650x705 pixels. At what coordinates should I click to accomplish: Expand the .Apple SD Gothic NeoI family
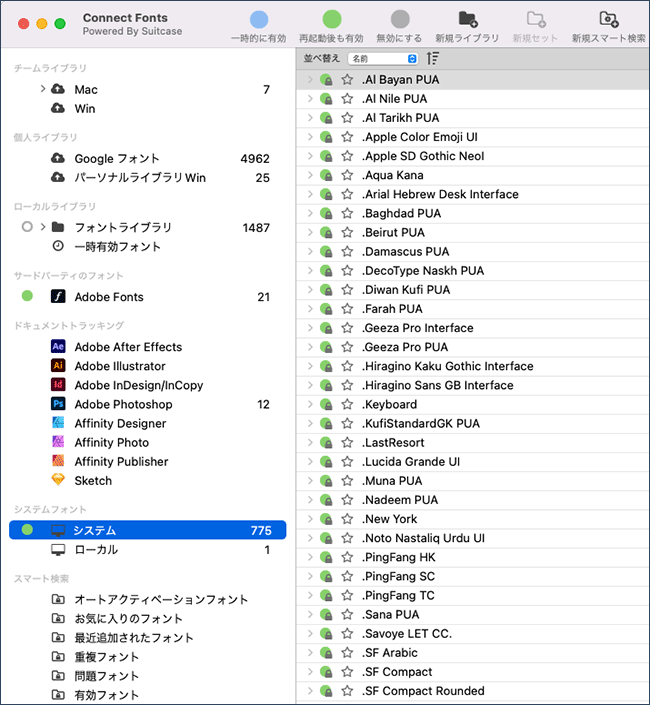pos(310,156)
